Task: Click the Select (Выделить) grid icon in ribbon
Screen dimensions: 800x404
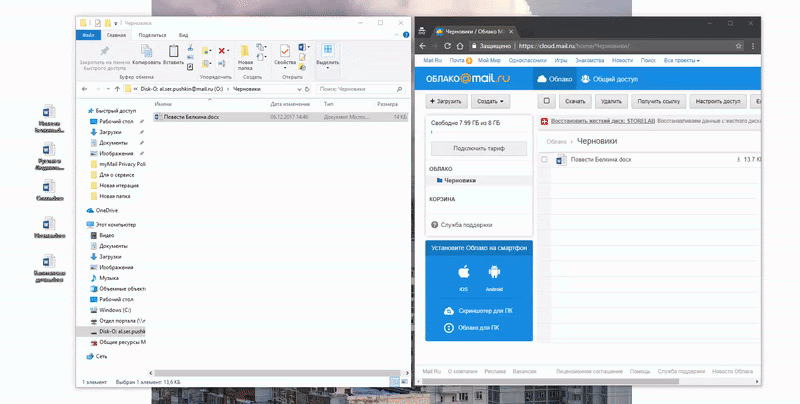Action: point(328,50)
